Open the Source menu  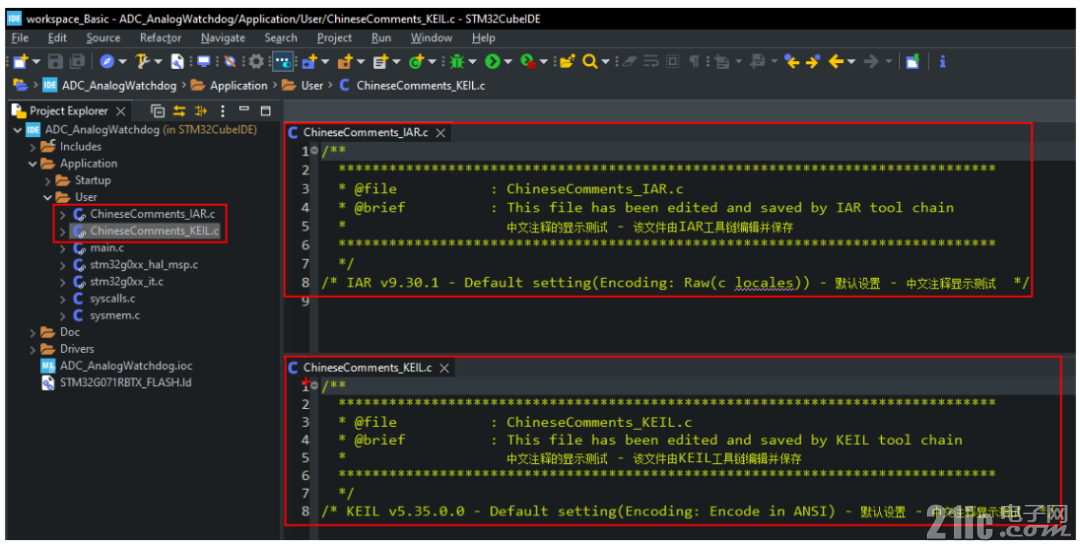point(103,38)
